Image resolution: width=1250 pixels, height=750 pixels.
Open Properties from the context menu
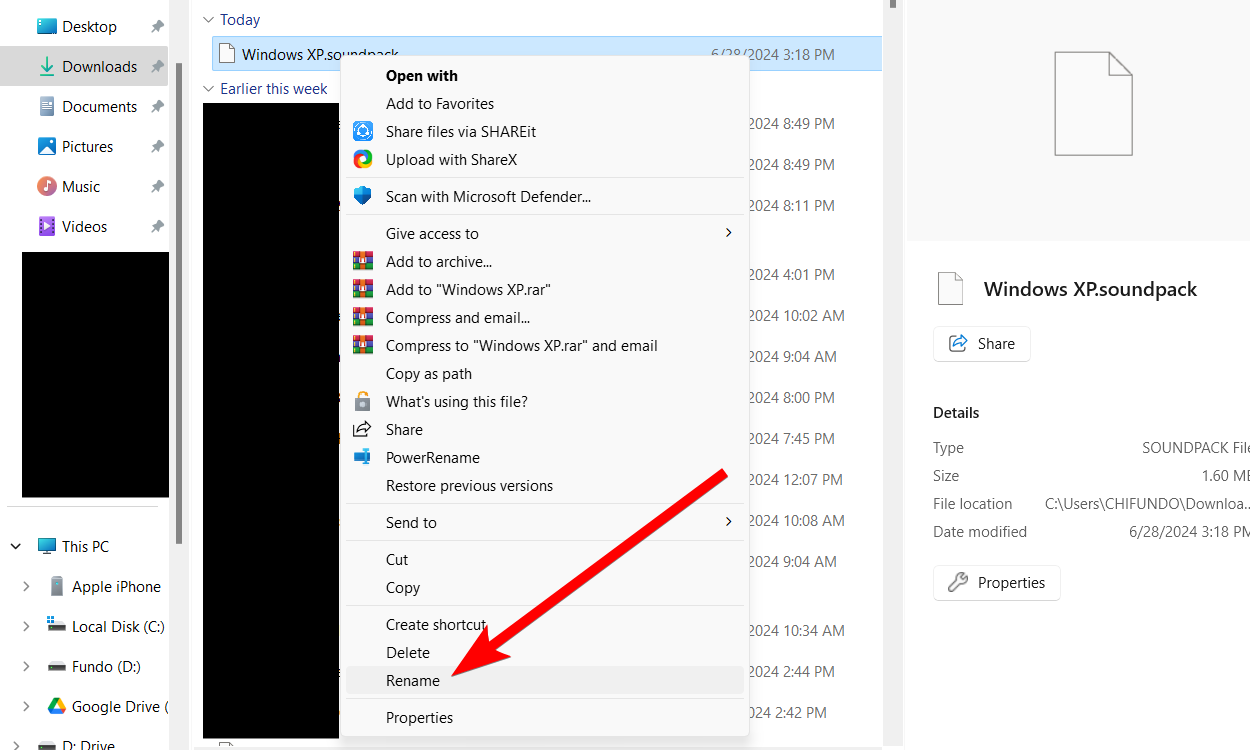[545, 717]
